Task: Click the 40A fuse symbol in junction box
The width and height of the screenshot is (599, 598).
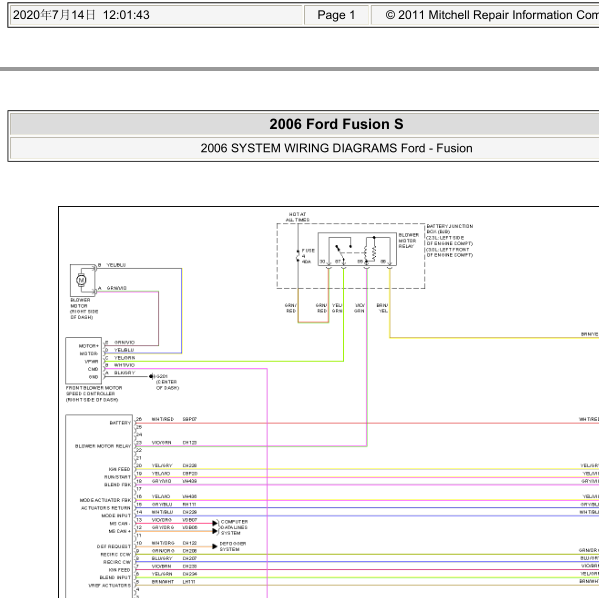Action: coord(298,255)
